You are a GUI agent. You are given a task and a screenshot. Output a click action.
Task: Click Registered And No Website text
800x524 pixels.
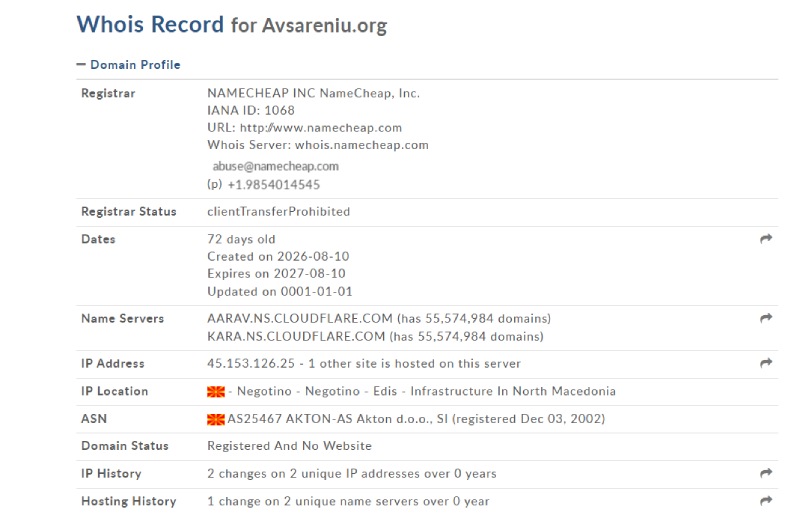click(x=289, y=445)
